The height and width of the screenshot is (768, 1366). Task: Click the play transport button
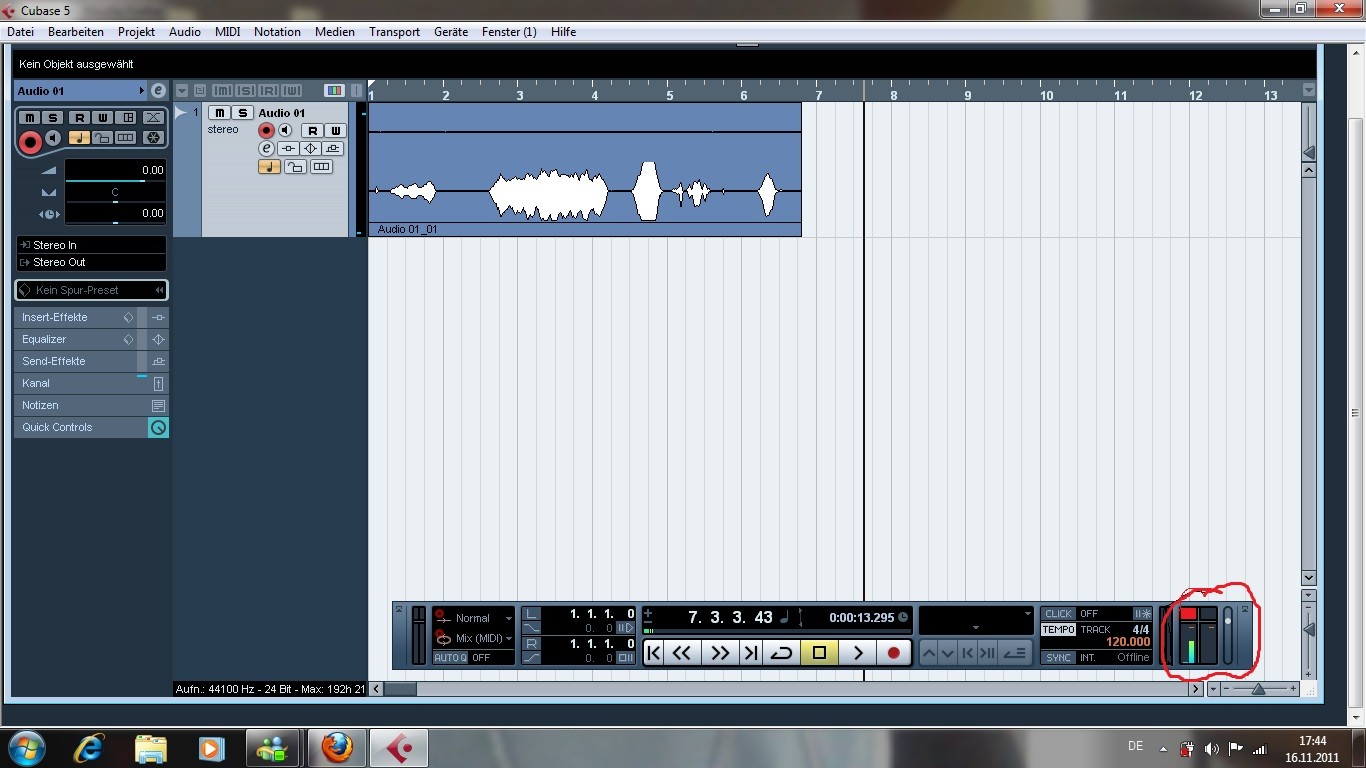857,653
